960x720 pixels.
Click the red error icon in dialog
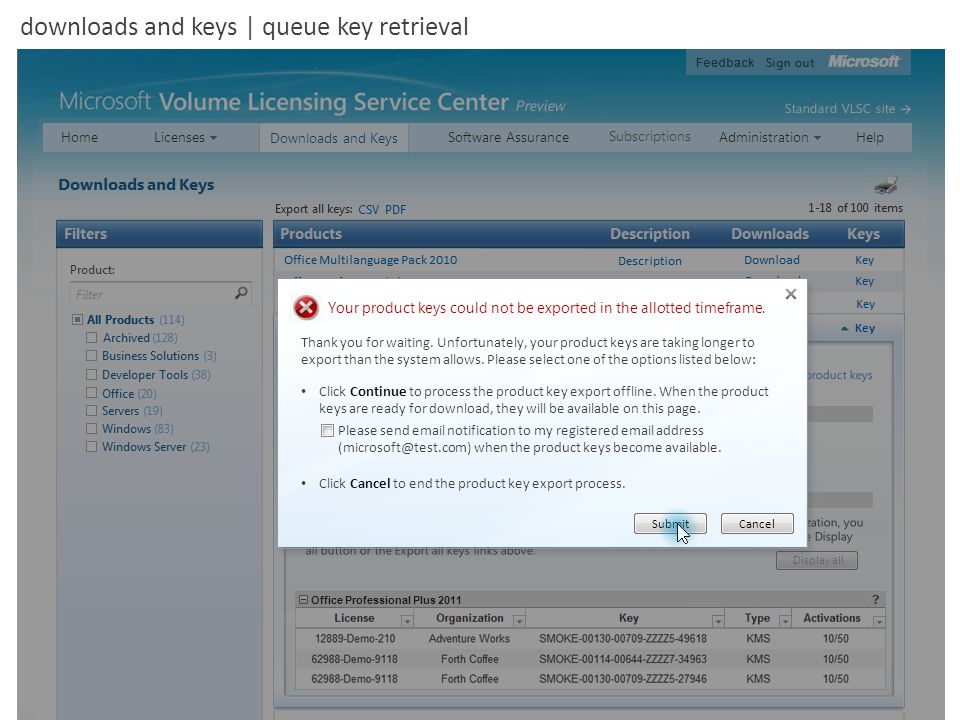coord(306,307)
